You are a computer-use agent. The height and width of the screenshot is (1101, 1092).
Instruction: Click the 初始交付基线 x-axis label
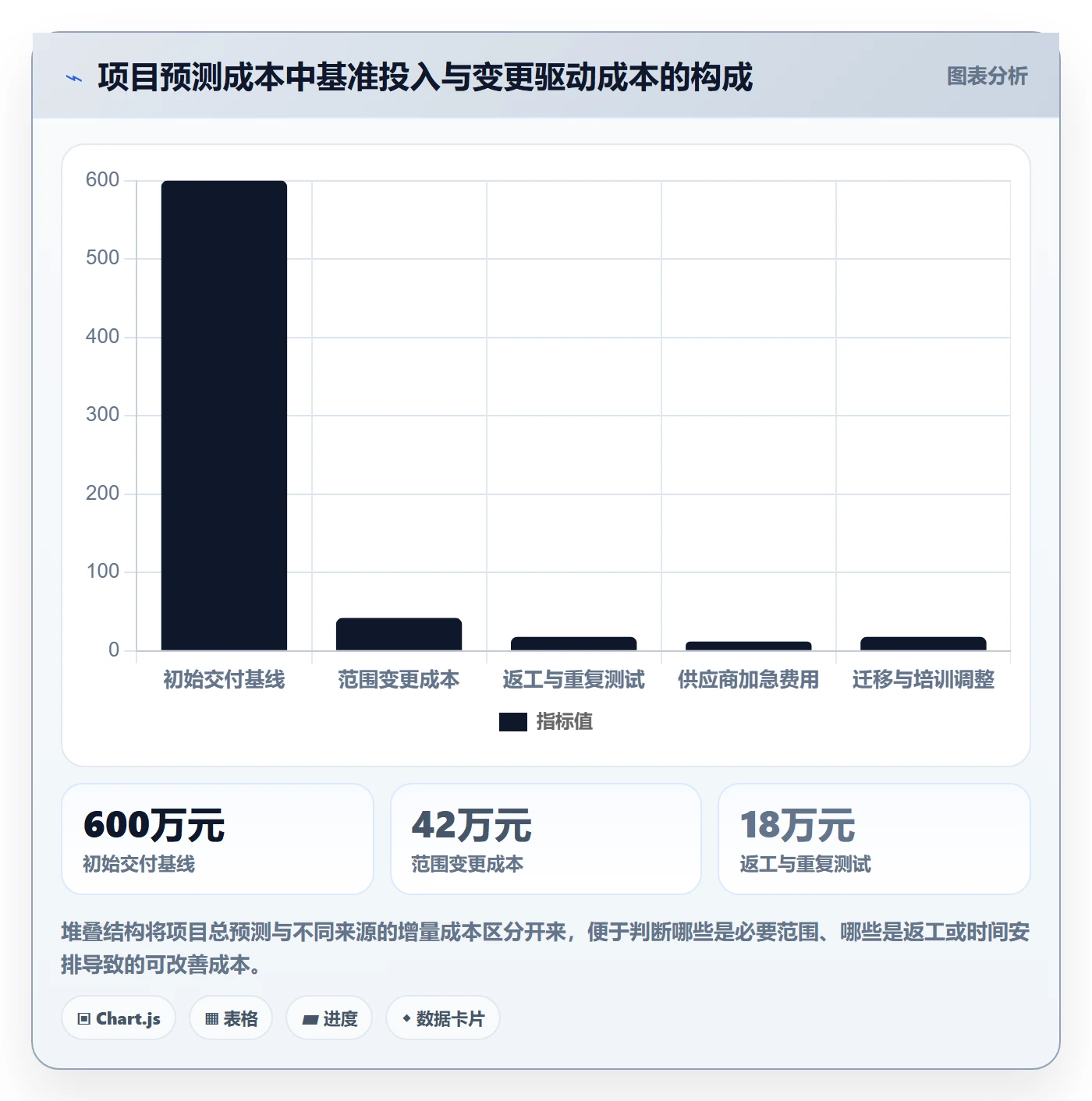tap(224, 680)
